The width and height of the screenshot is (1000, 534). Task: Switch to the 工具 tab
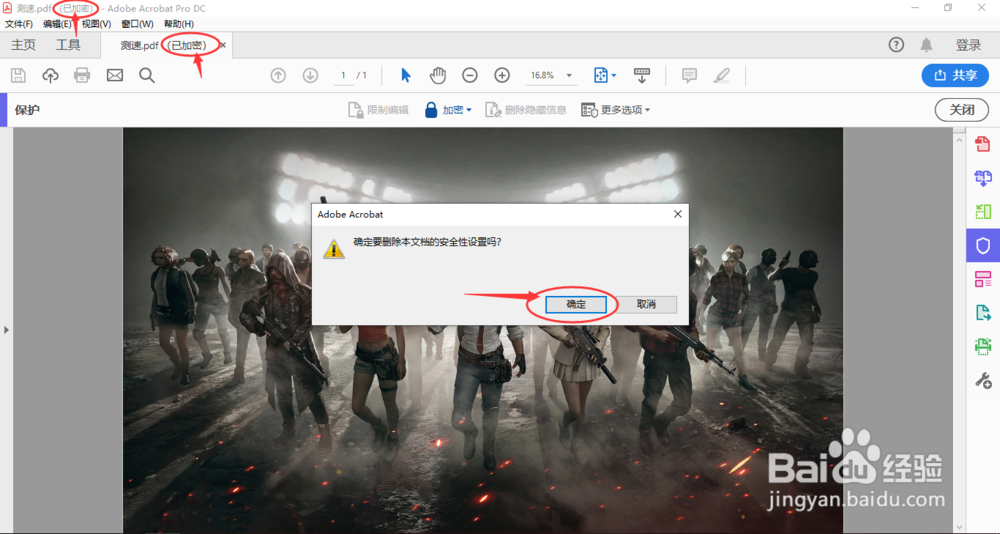click(68, 45)
